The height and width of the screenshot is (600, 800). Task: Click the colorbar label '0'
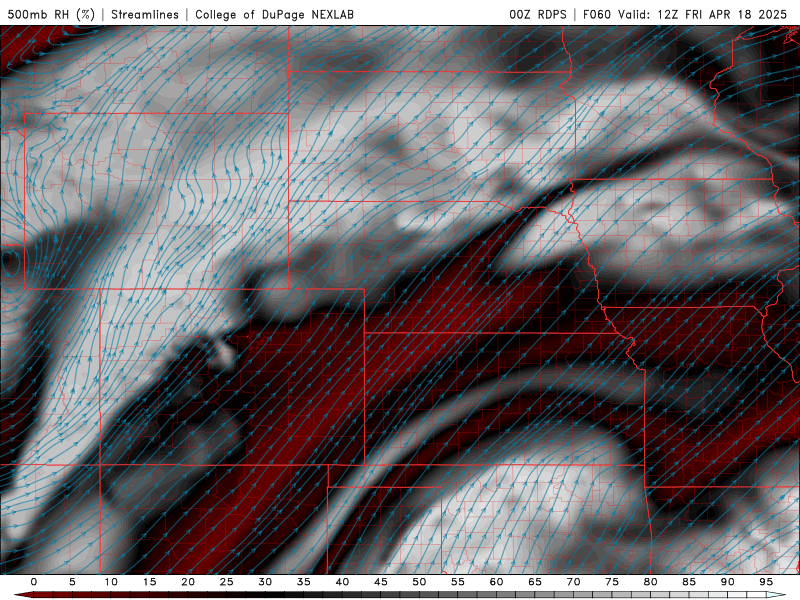tap(34, 582)
